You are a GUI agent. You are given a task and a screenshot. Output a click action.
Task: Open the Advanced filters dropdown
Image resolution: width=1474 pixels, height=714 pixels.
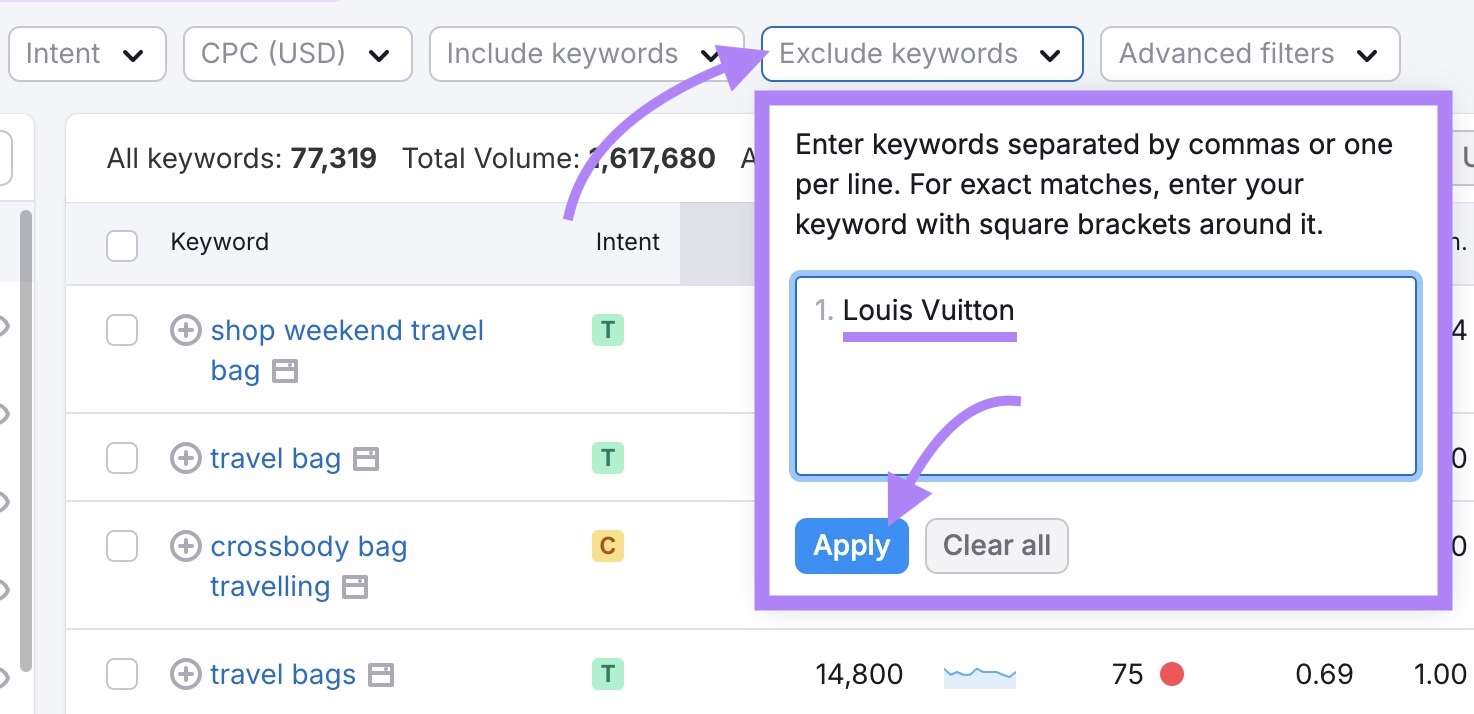[1249, 54]
